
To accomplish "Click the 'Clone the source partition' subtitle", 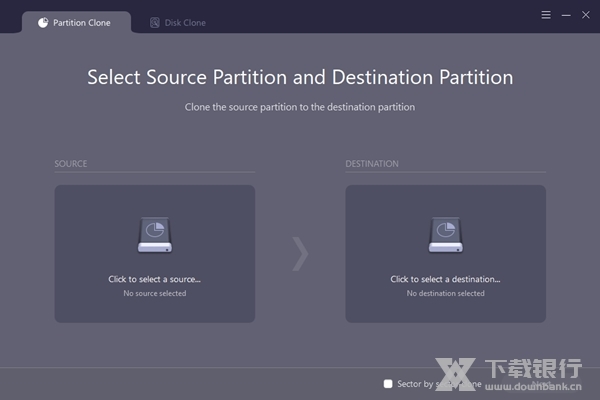I will 300,106.
